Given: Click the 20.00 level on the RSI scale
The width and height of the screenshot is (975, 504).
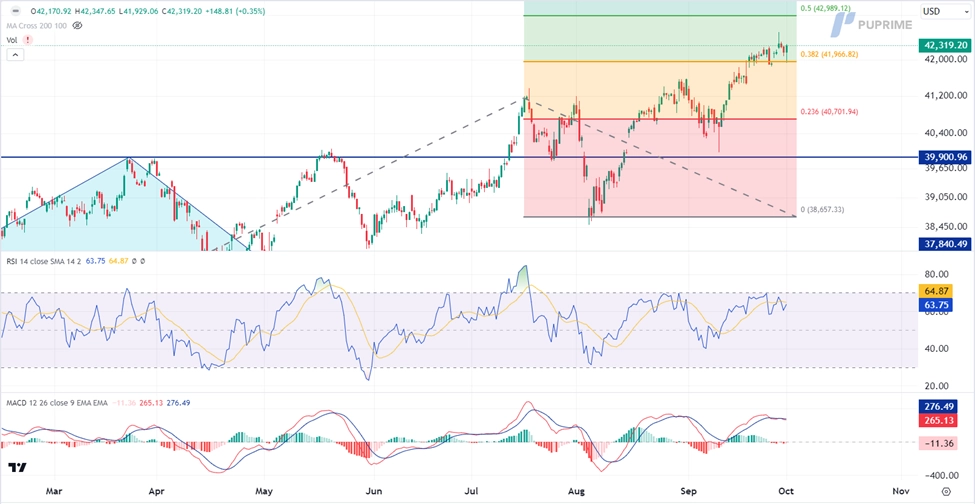Looking at the screenshot, I should click(x=936, y=385).
